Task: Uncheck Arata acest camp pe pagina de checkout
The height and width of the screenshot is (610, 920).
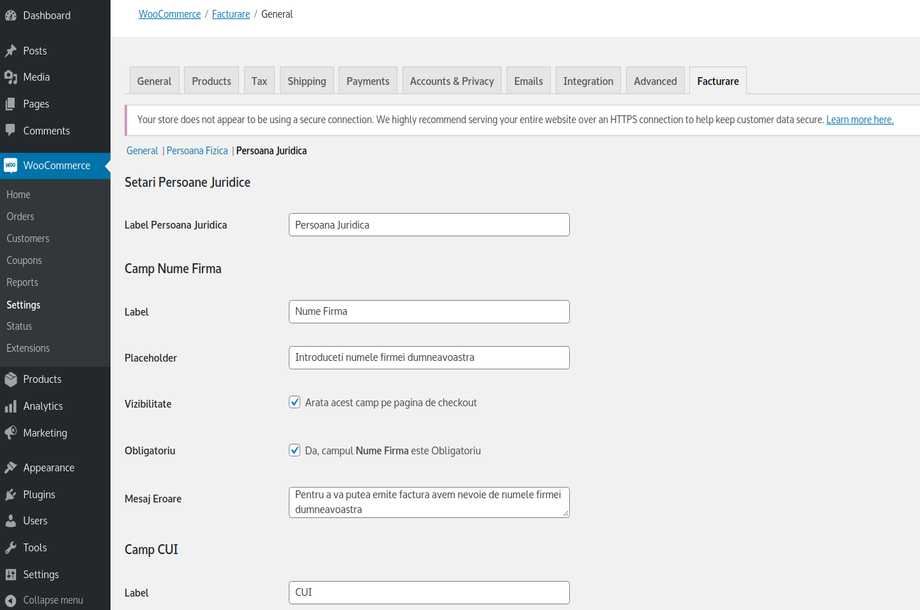Action: [294, 402]
